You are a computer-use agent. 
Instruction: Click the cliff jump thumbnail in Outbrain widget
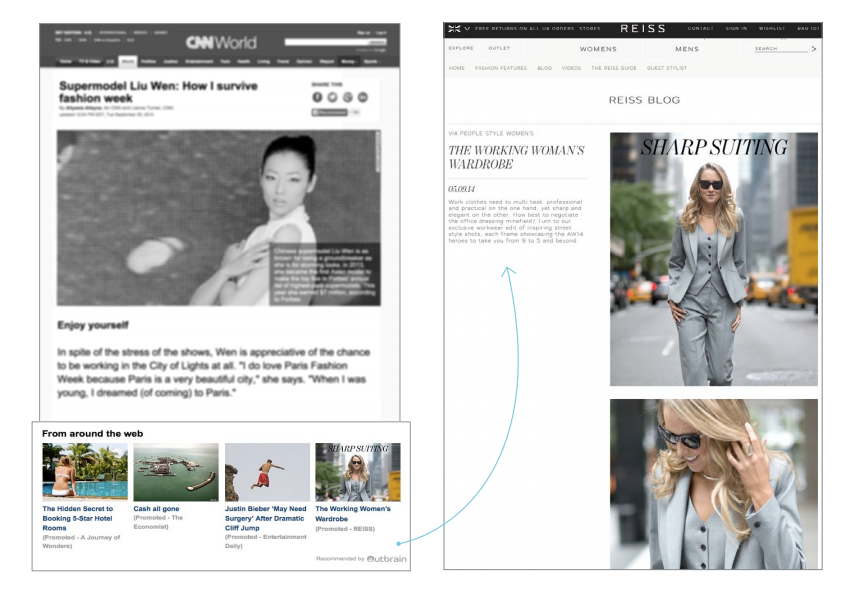click(267, 472)
